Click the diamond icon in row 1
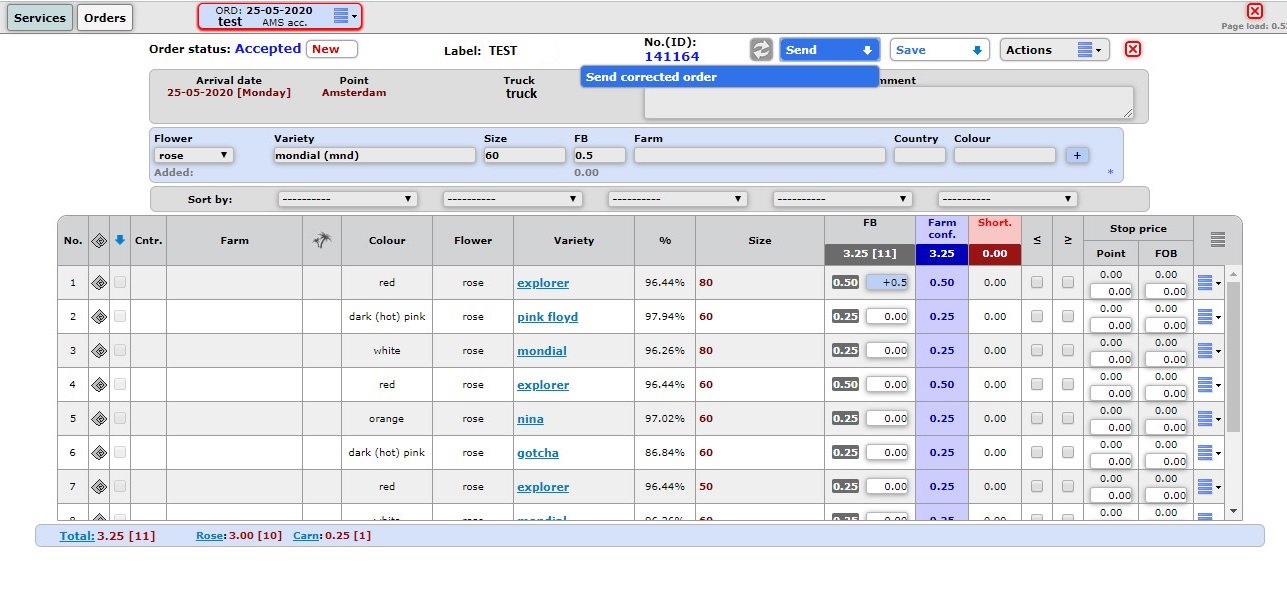The image size is (1287, 600). [x=99, y=283]
